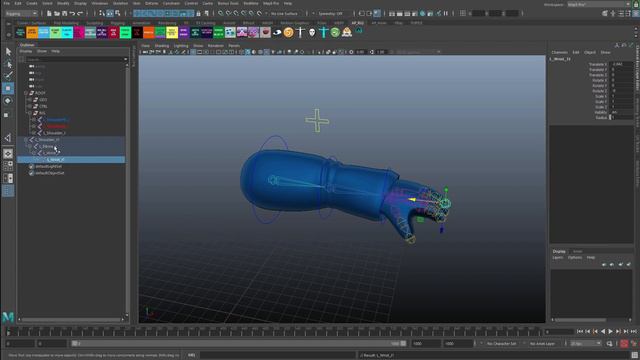Viewport: 640px width, 360px height.
Task: Open the Workspace dropdown
Action: (x=599, y=4)
